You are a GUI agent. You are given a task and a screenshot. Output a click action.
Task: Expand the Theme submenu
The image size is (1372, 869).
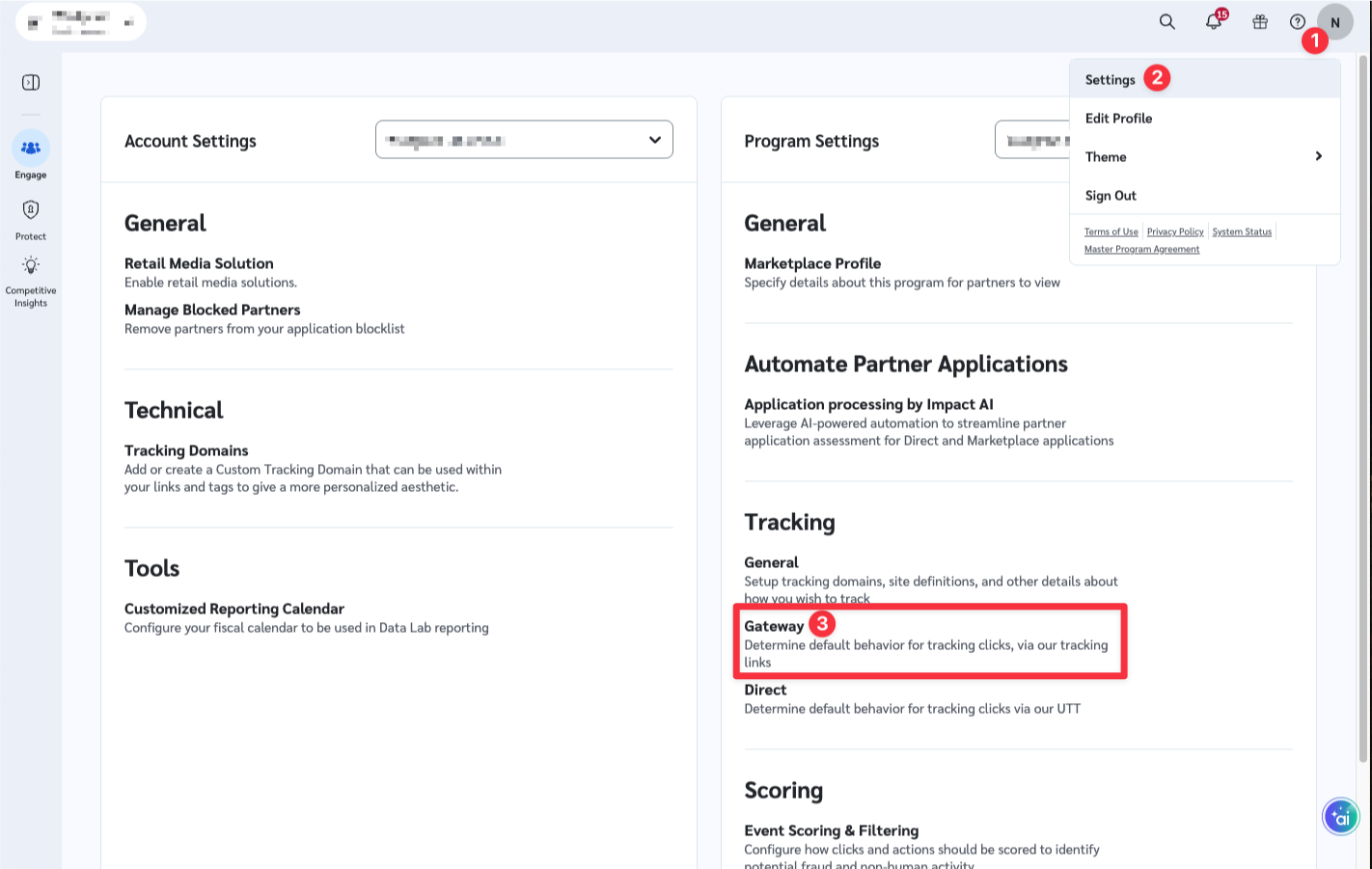point(1205,156)
